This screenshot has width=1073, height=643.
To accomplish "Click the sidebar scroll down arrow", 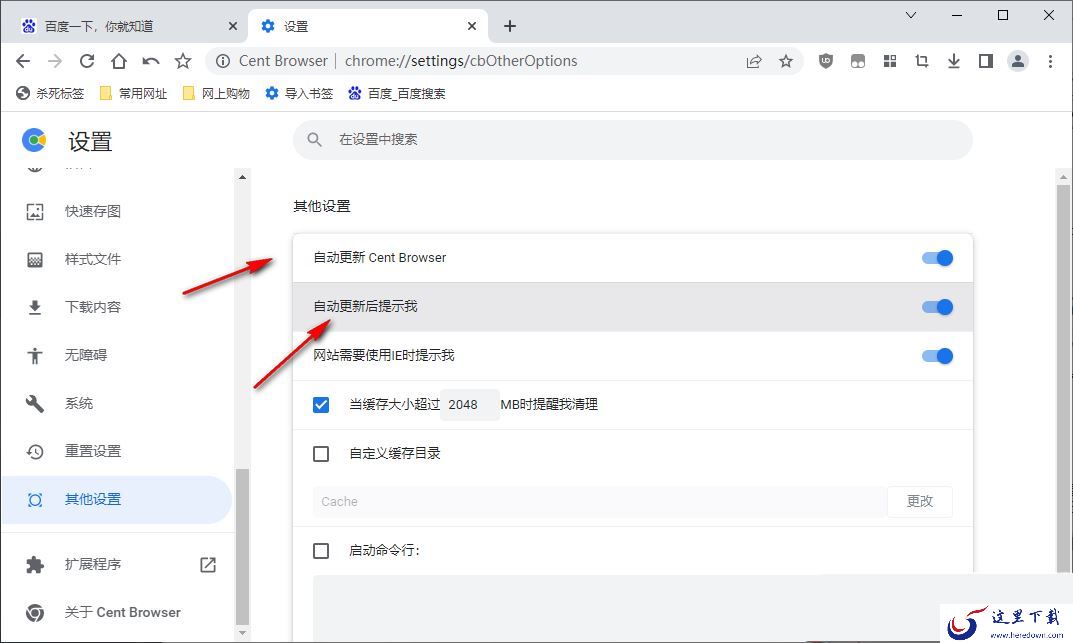I will click(242, 633).
